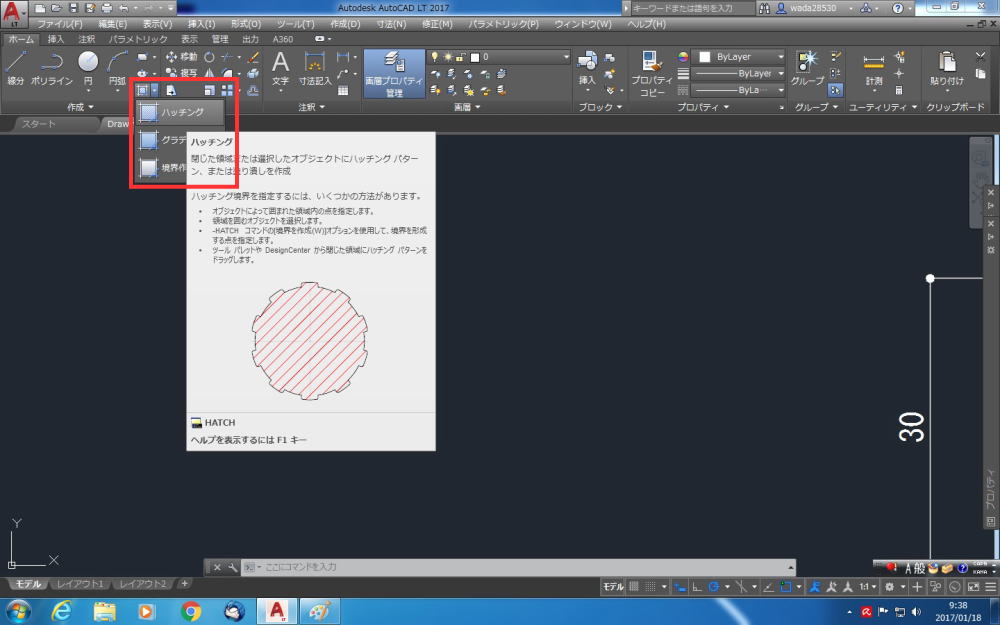Screen dimensions: 1000x625
Task: Click the object color wheel icon
Action: 683,57
